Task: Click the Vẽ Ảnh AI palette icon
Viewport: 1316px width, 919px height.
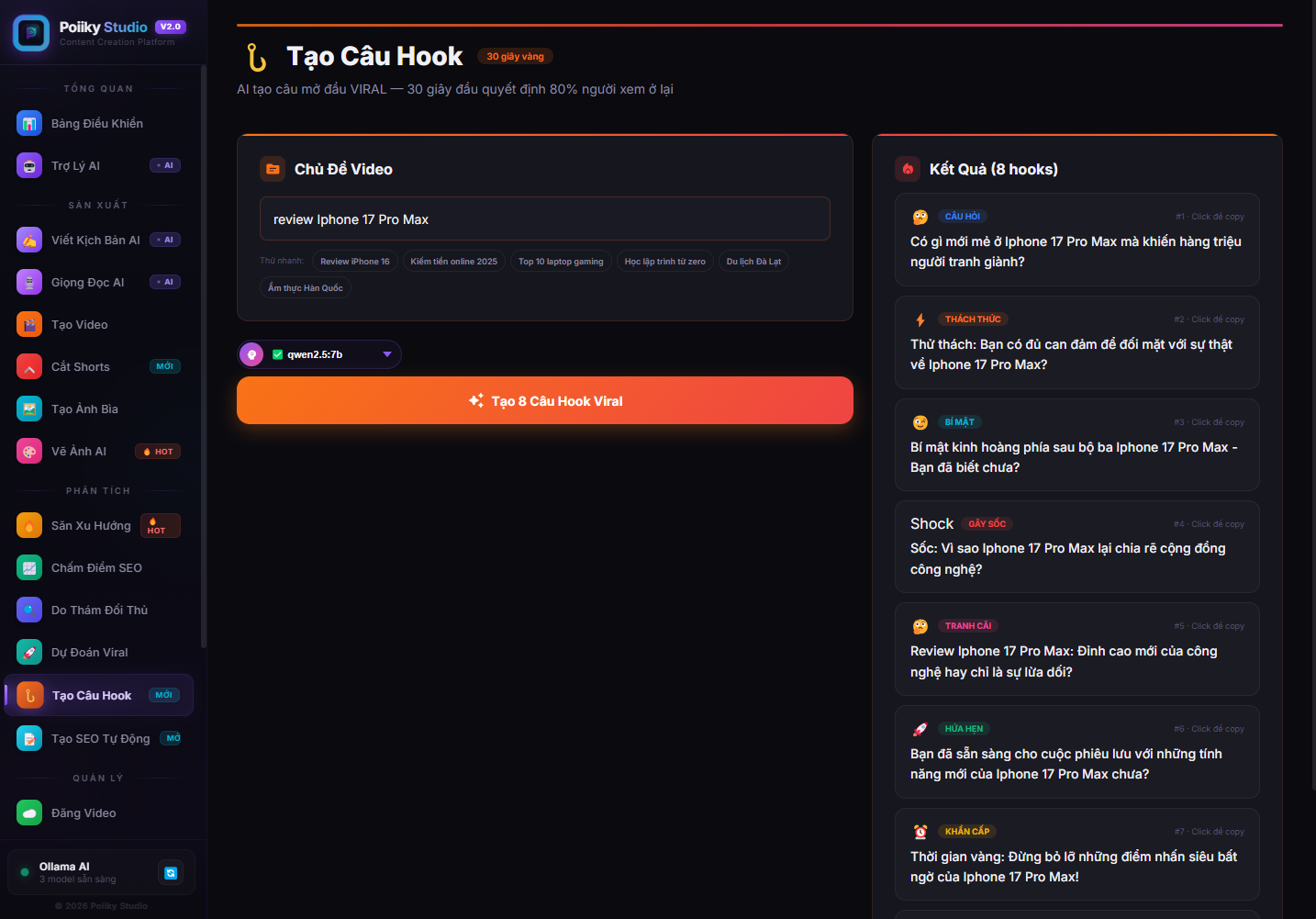Action: 29,451
